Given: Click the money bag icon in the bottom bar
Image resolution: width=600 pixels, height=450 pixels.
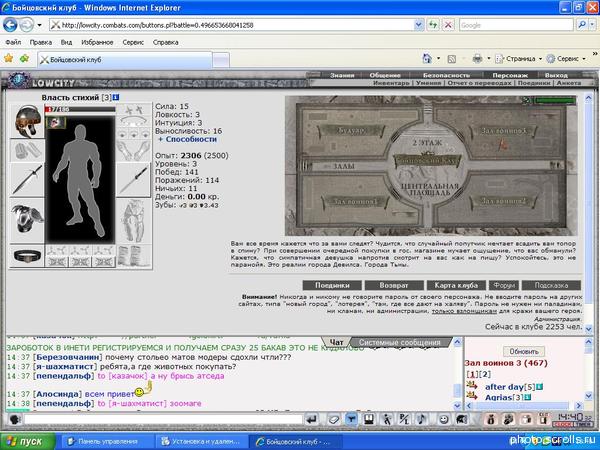Looking at the screenshot, I should coord(491,420).
